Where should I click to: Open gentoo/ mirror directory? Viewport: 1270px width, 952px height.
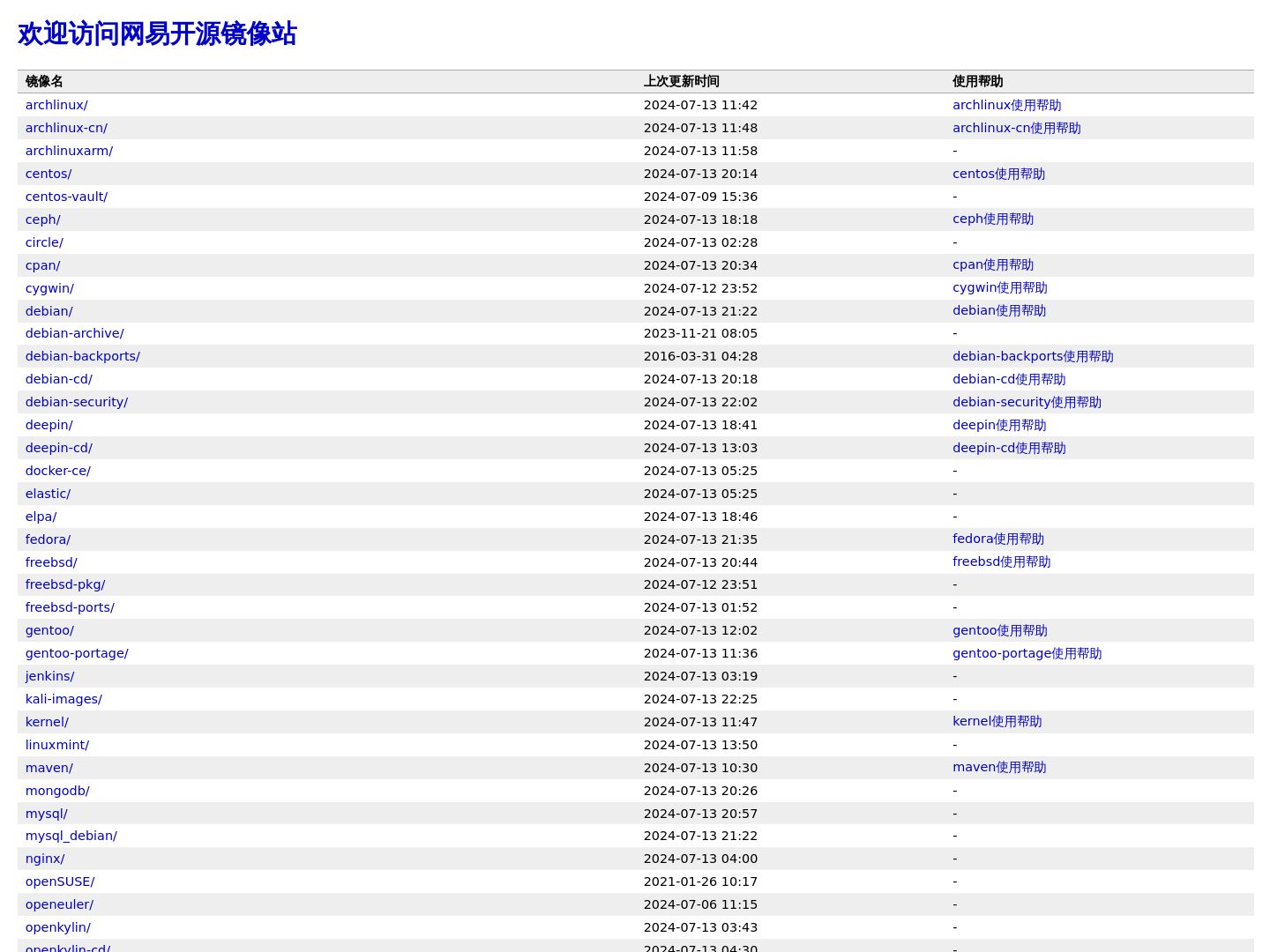tap(49, 630)
